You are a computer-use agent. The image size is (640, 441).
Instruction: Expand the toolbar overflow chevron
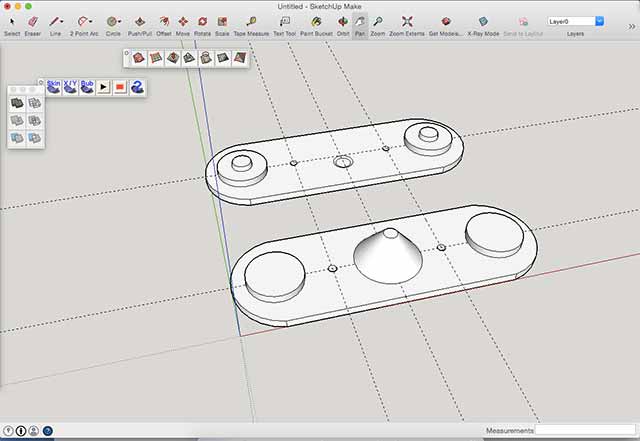point(632,26)
